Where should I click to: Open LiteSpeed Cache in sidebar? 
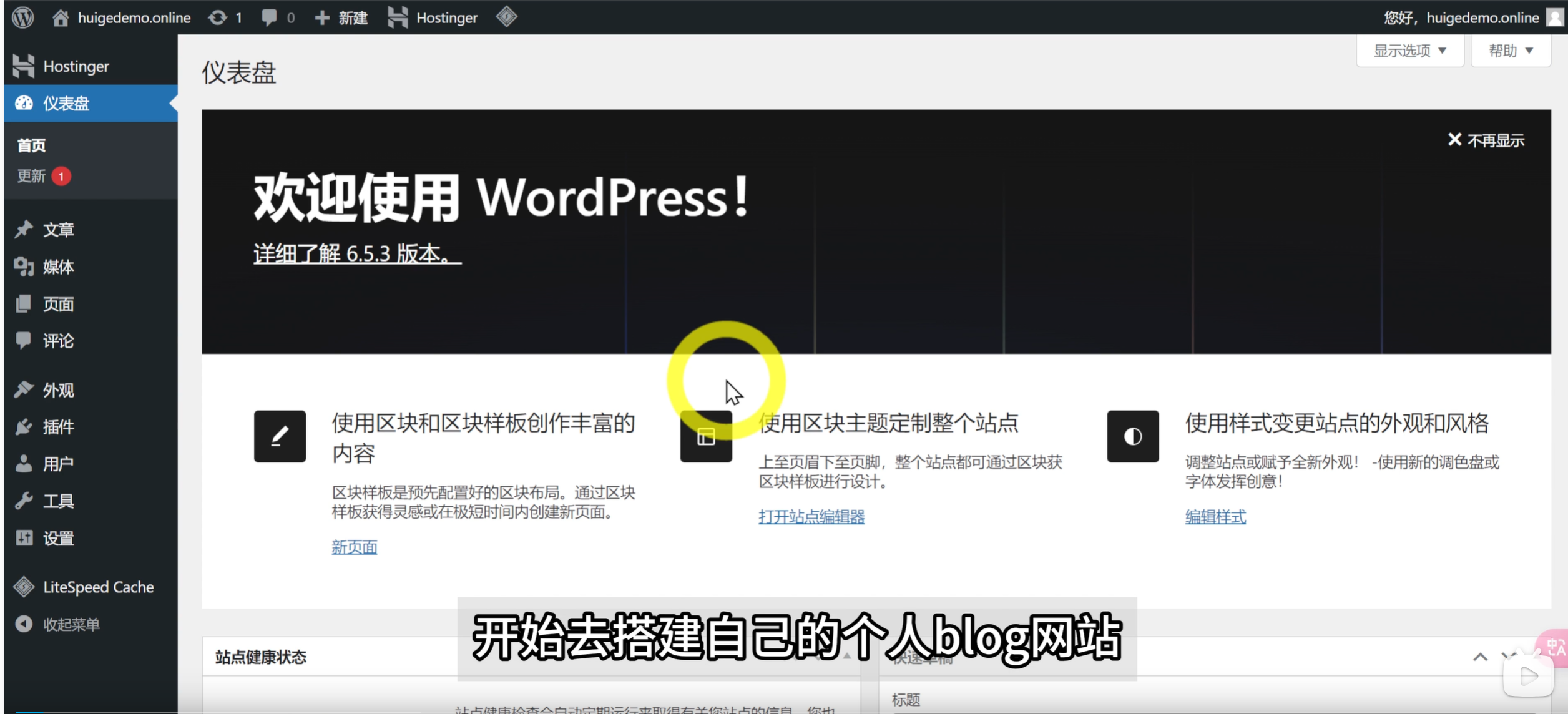(91, 587)
